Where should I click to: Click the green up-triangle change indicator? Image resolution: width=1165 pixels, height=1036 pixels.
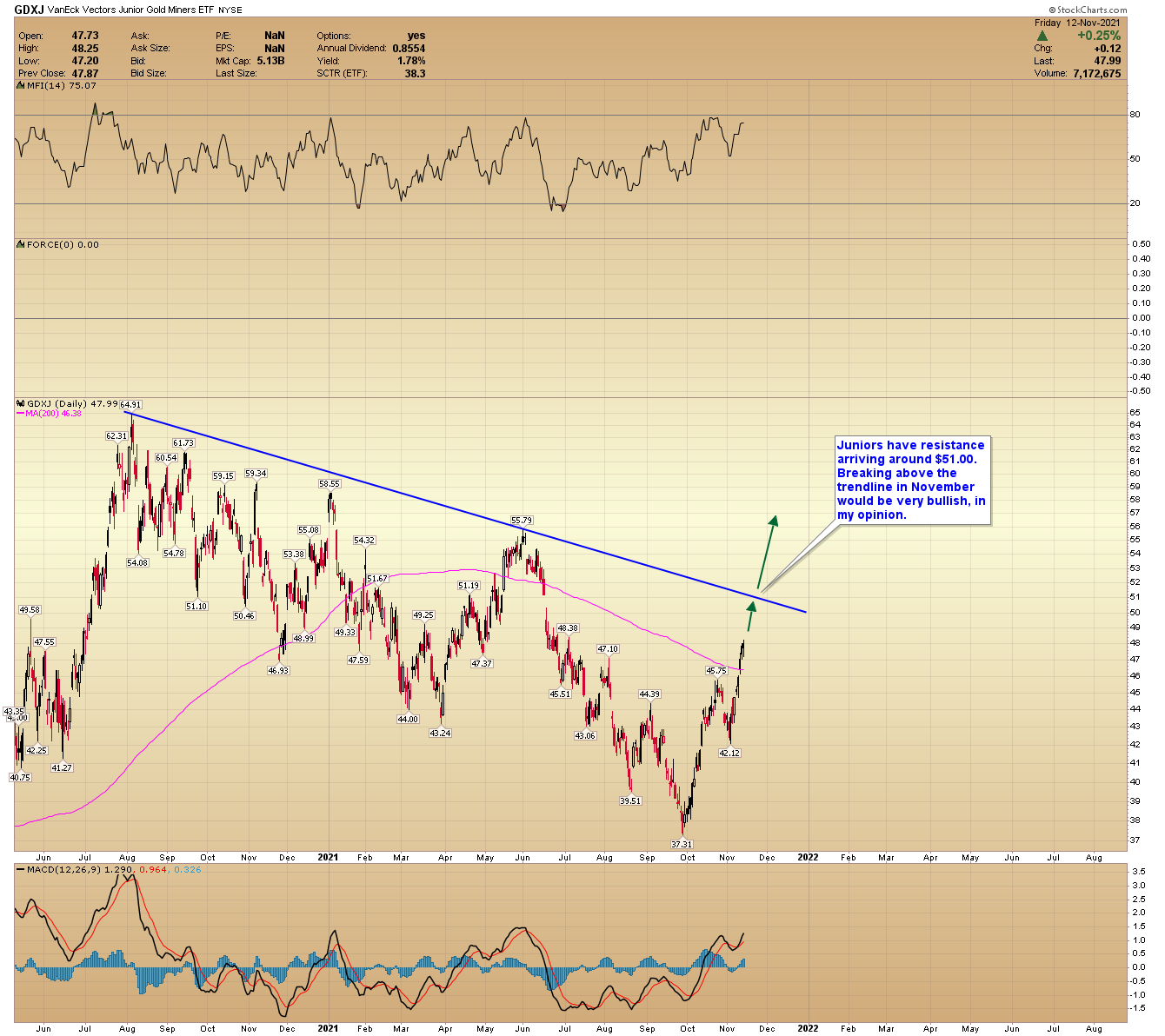click(x=1042, y=36)
